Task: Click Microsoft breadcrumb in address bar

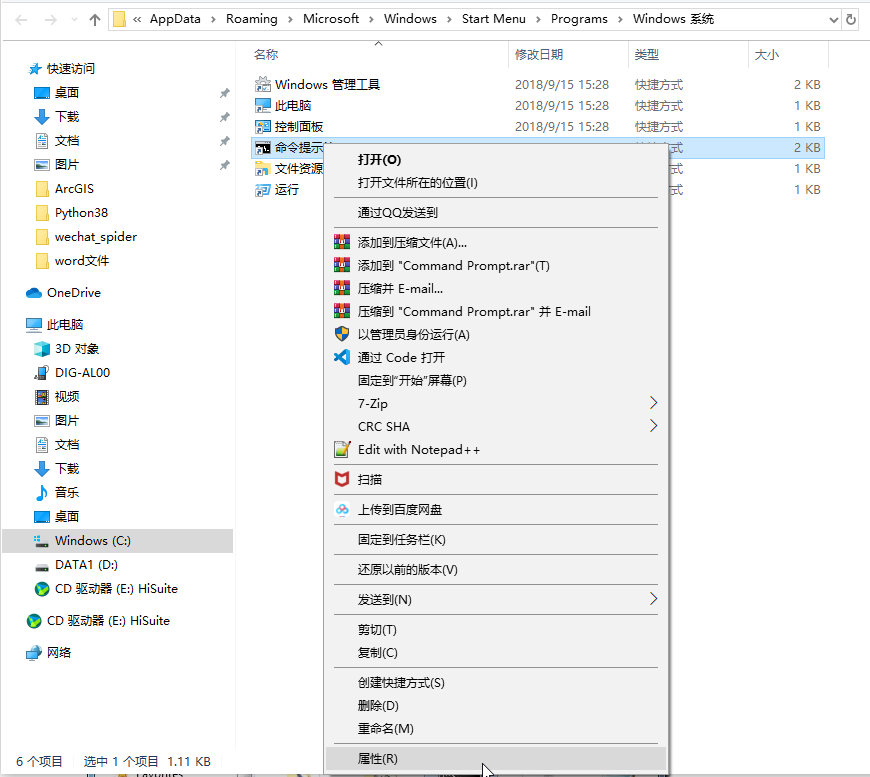Action: point(331,19)
